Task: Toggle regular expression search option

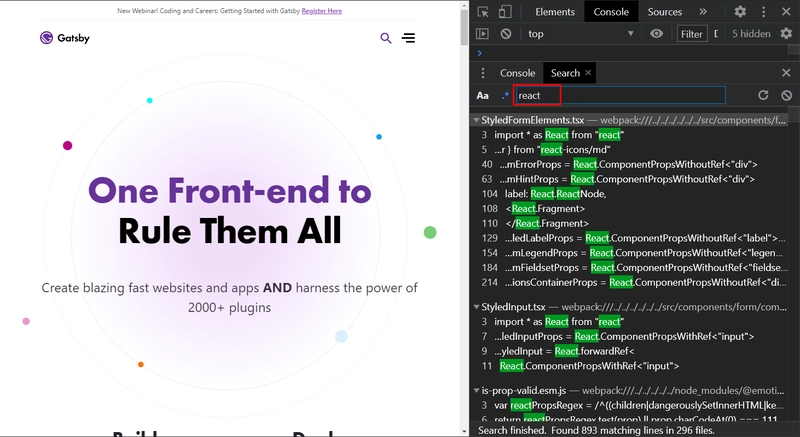Action: 504,95
